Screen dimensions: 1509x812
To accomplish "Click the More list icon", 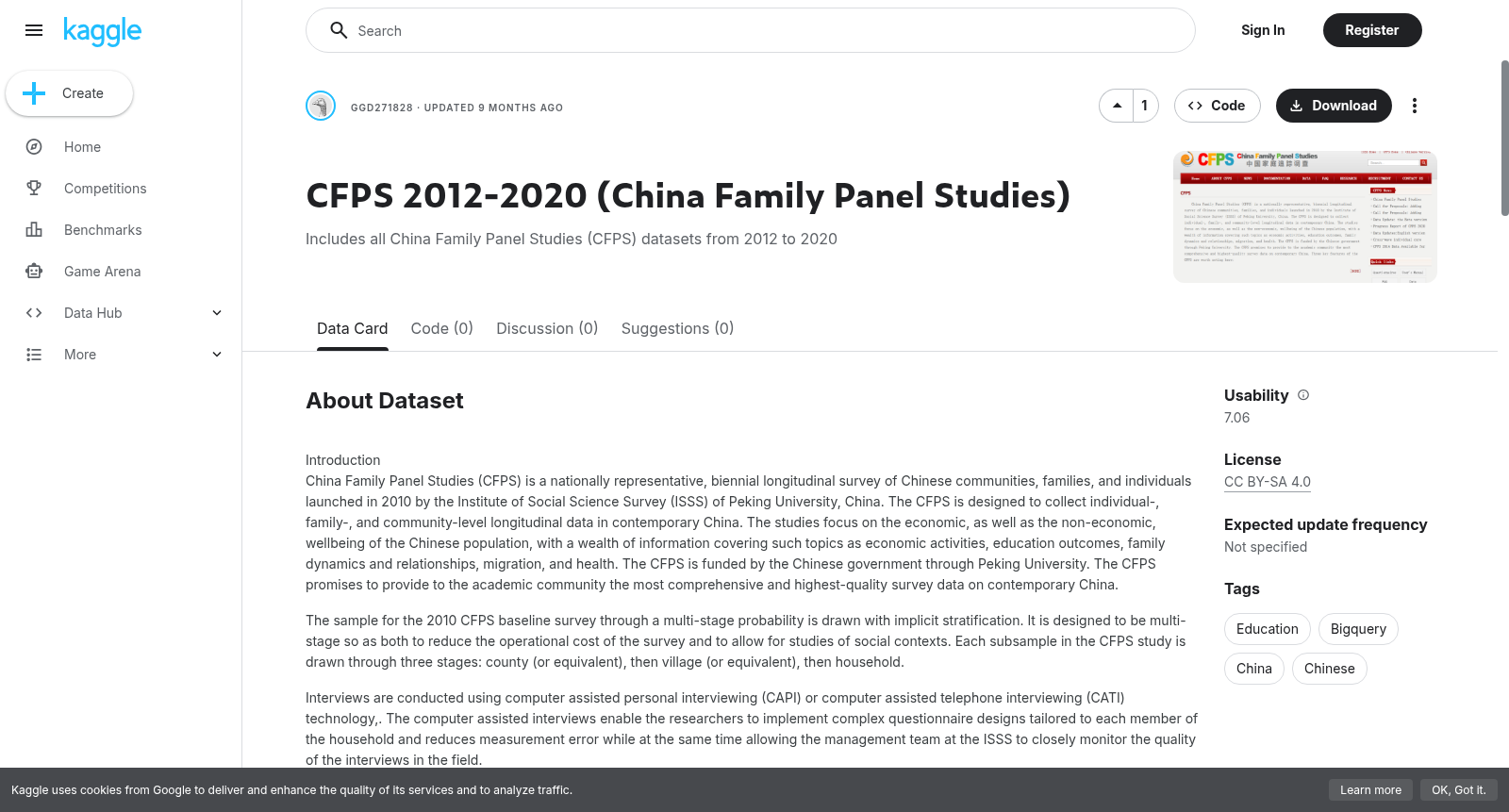I will click(34, 355).
